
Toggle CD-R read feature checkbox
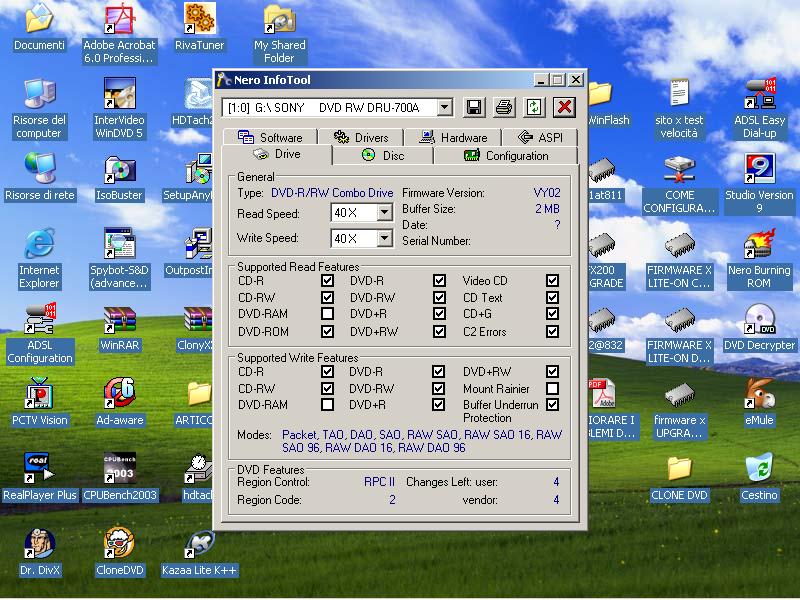point(328,280)
